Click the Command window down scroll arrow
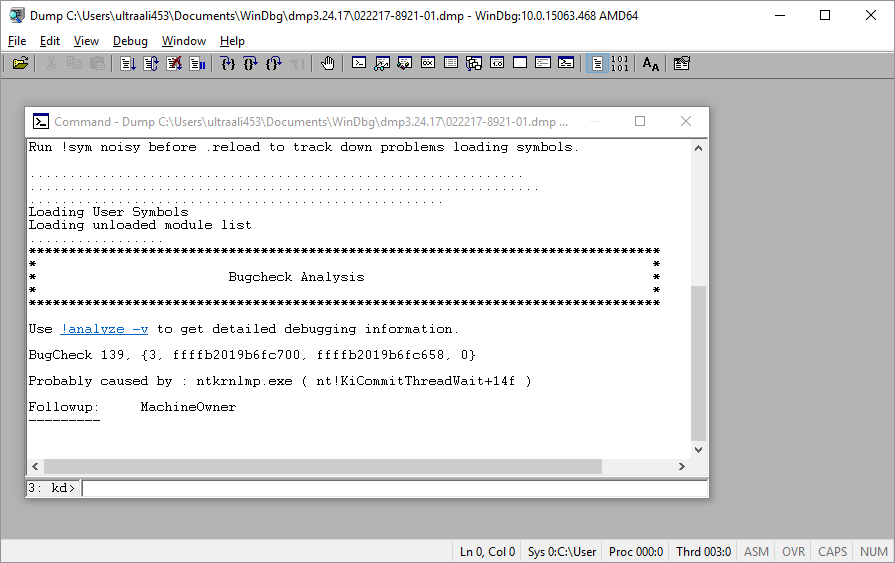895x563 pixels. (698, 449)
